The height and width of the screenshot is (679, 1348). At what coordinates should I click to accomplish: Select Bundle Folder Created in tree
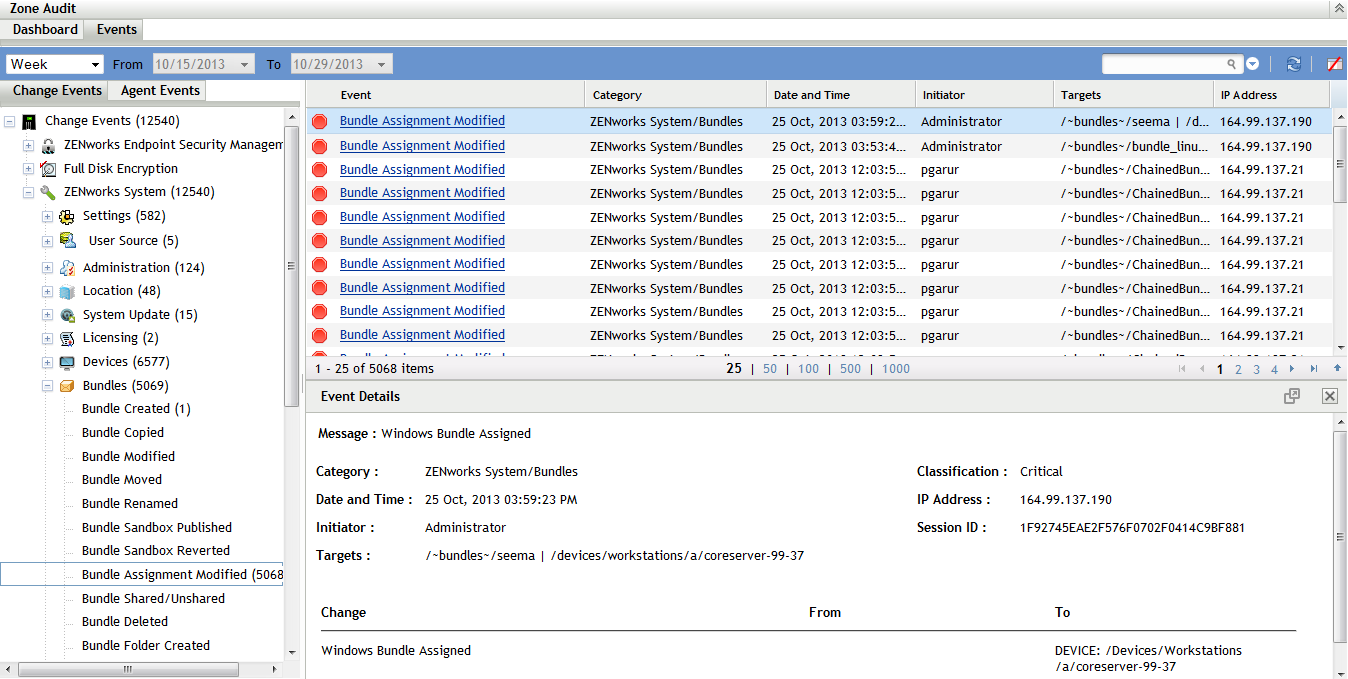click(146, 646)
